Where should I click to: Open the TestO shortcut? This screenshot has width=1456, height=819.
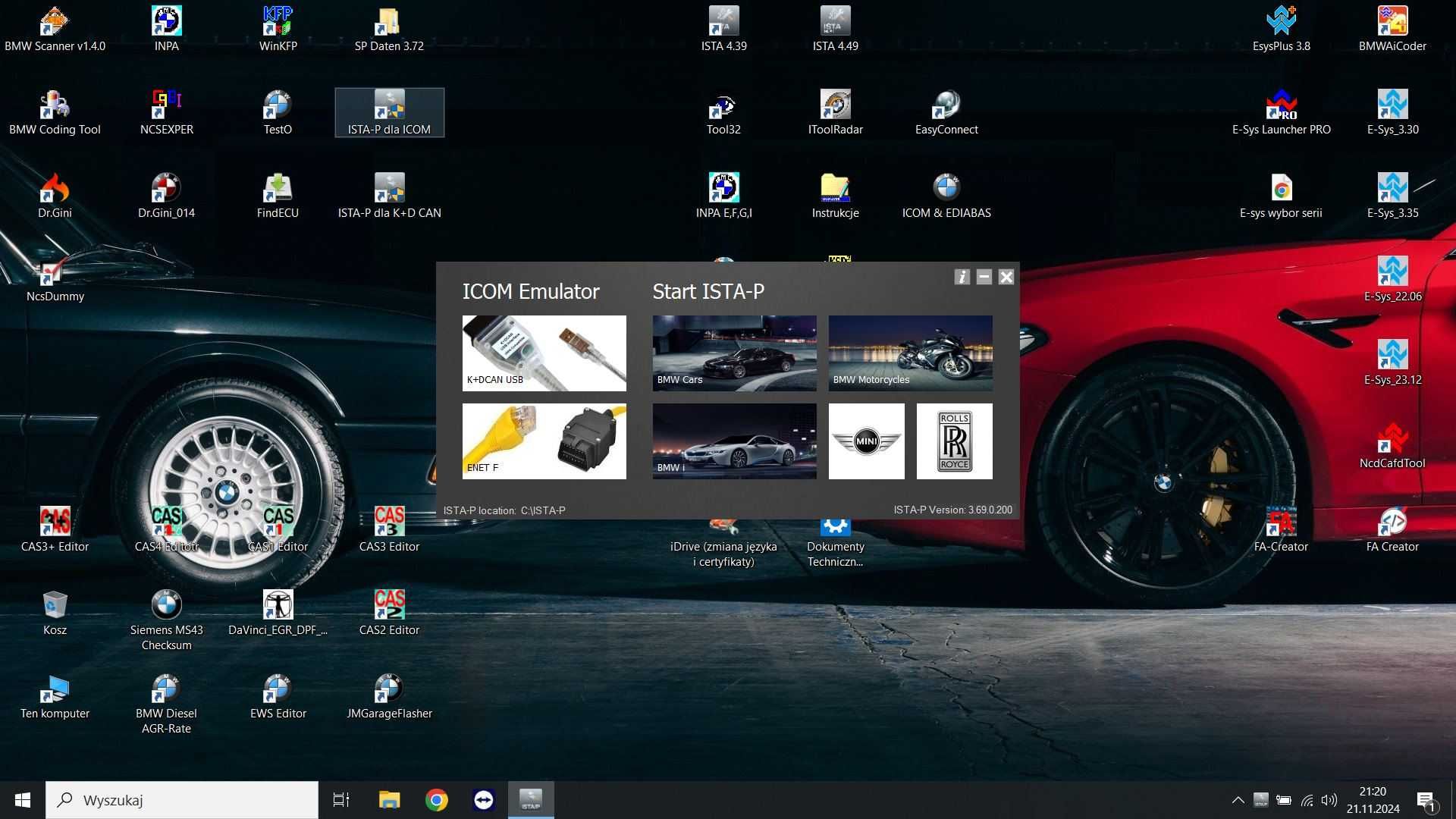278,114
